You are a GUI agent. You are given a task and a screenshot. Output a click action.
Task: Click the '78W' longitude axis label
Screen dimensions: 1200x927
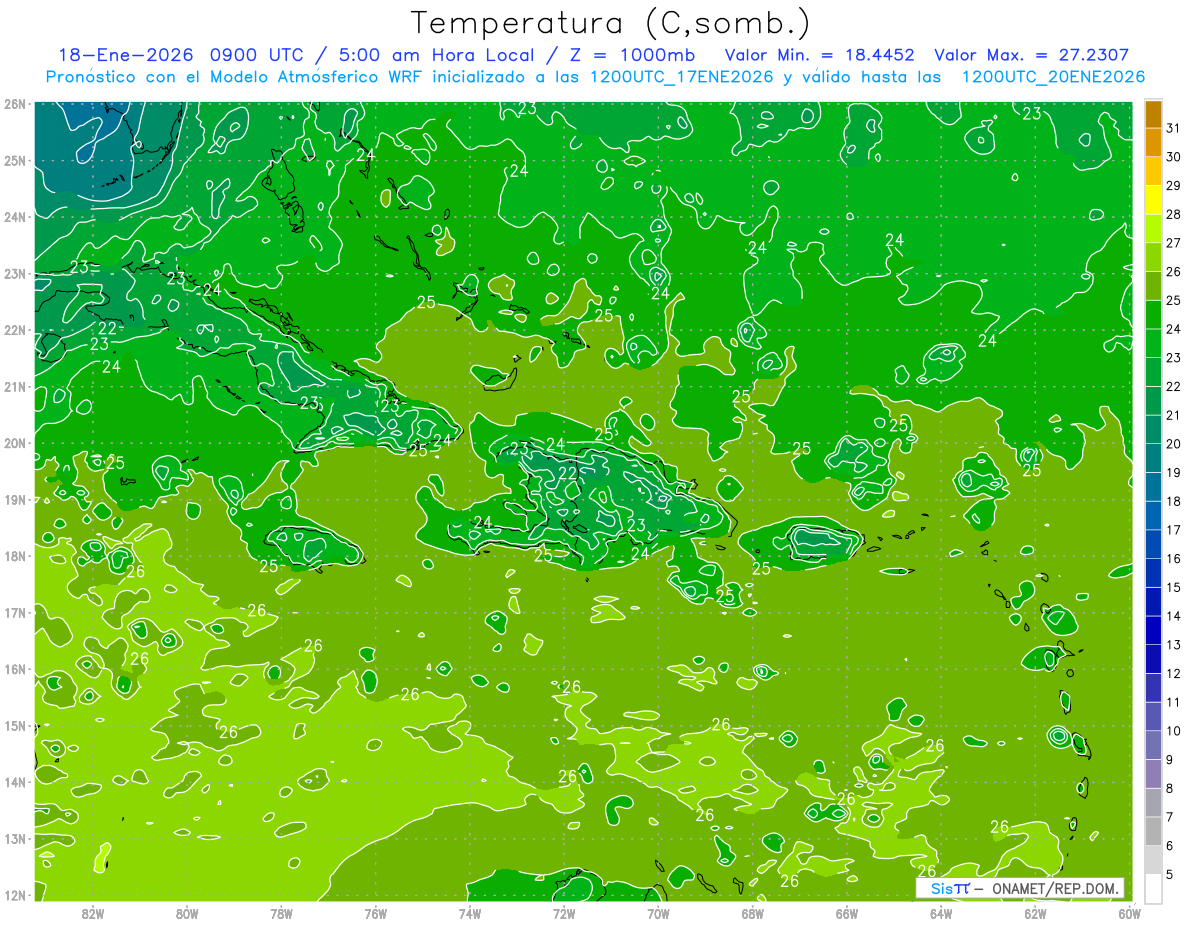[x=281, y=913]
